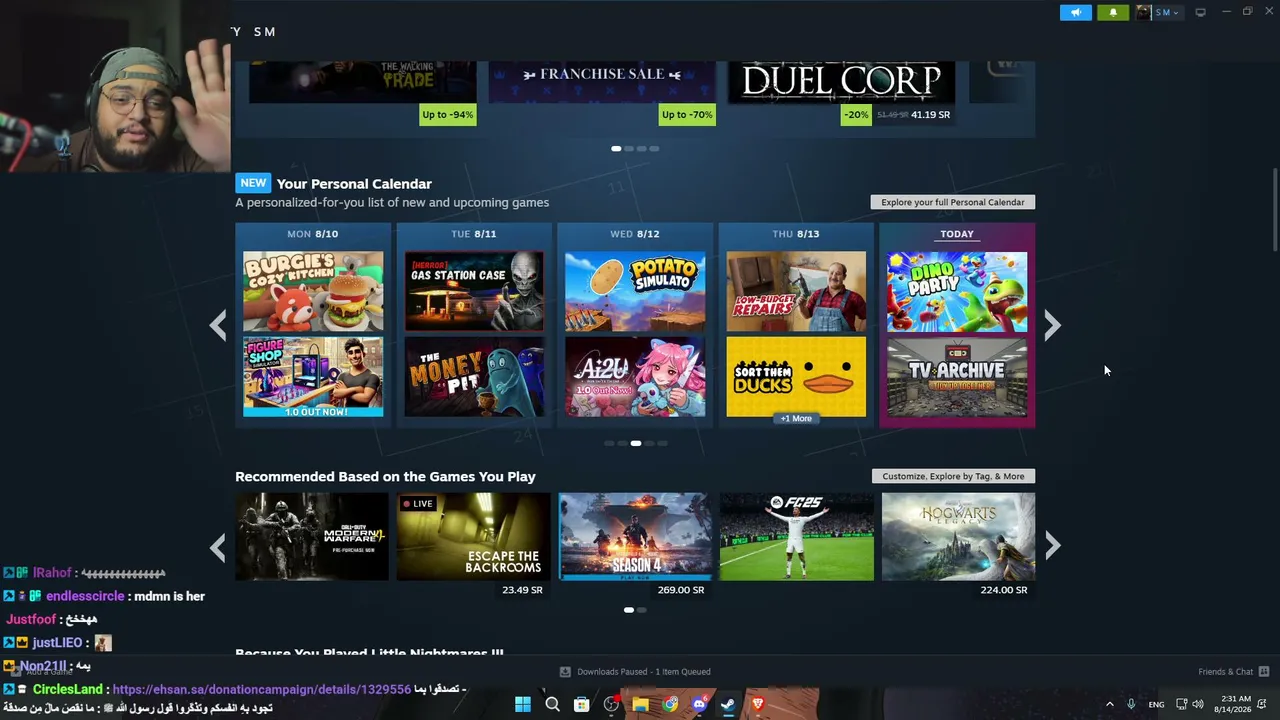Image resolution: width=1280 pixels, height=720 pixels.
Task: Click the Up to -94% discount badge
Action: (448, 115)
